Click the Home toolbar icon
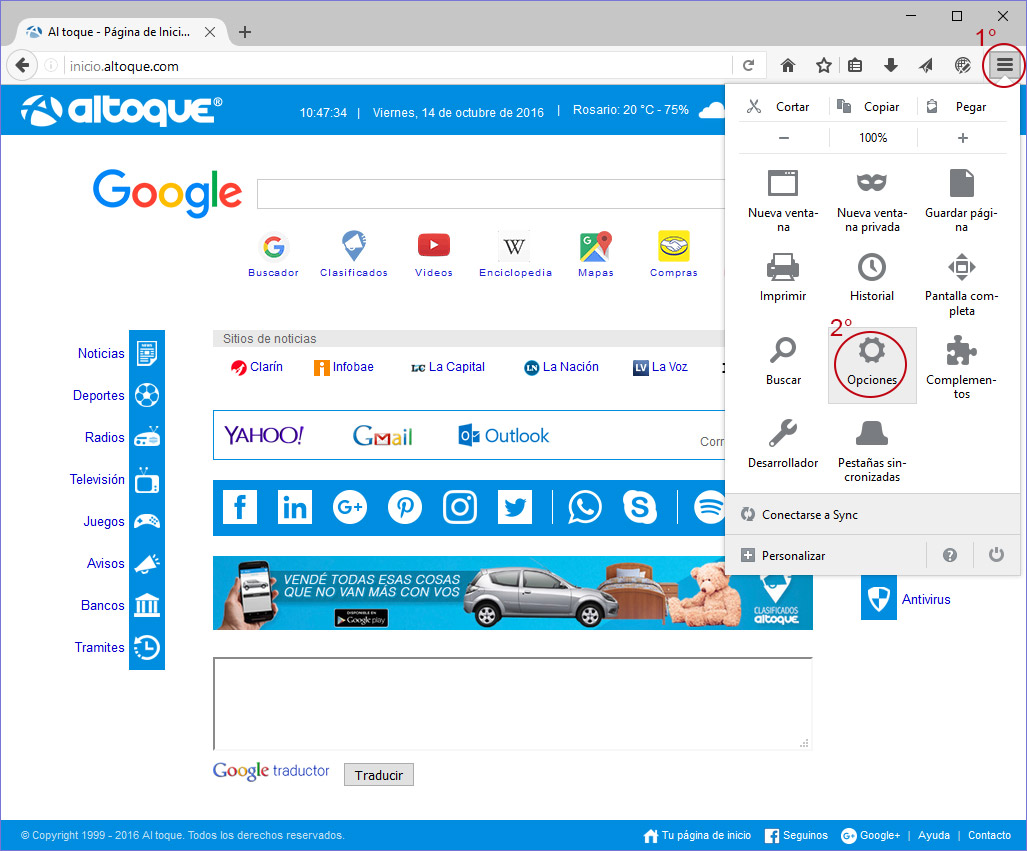1027x851 pixels. click(x=788, y=65)
